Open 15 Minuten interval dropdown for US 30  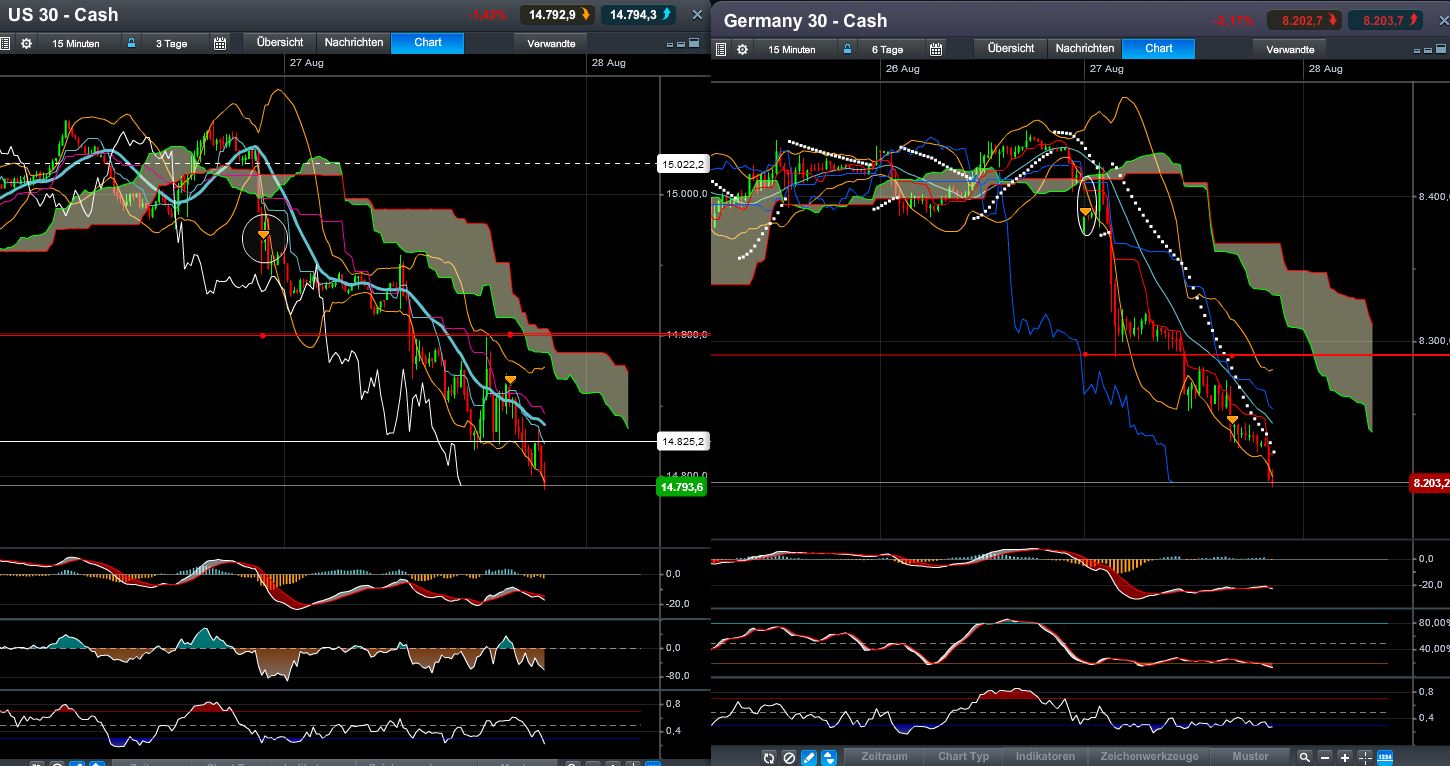(x=76, y=44)
